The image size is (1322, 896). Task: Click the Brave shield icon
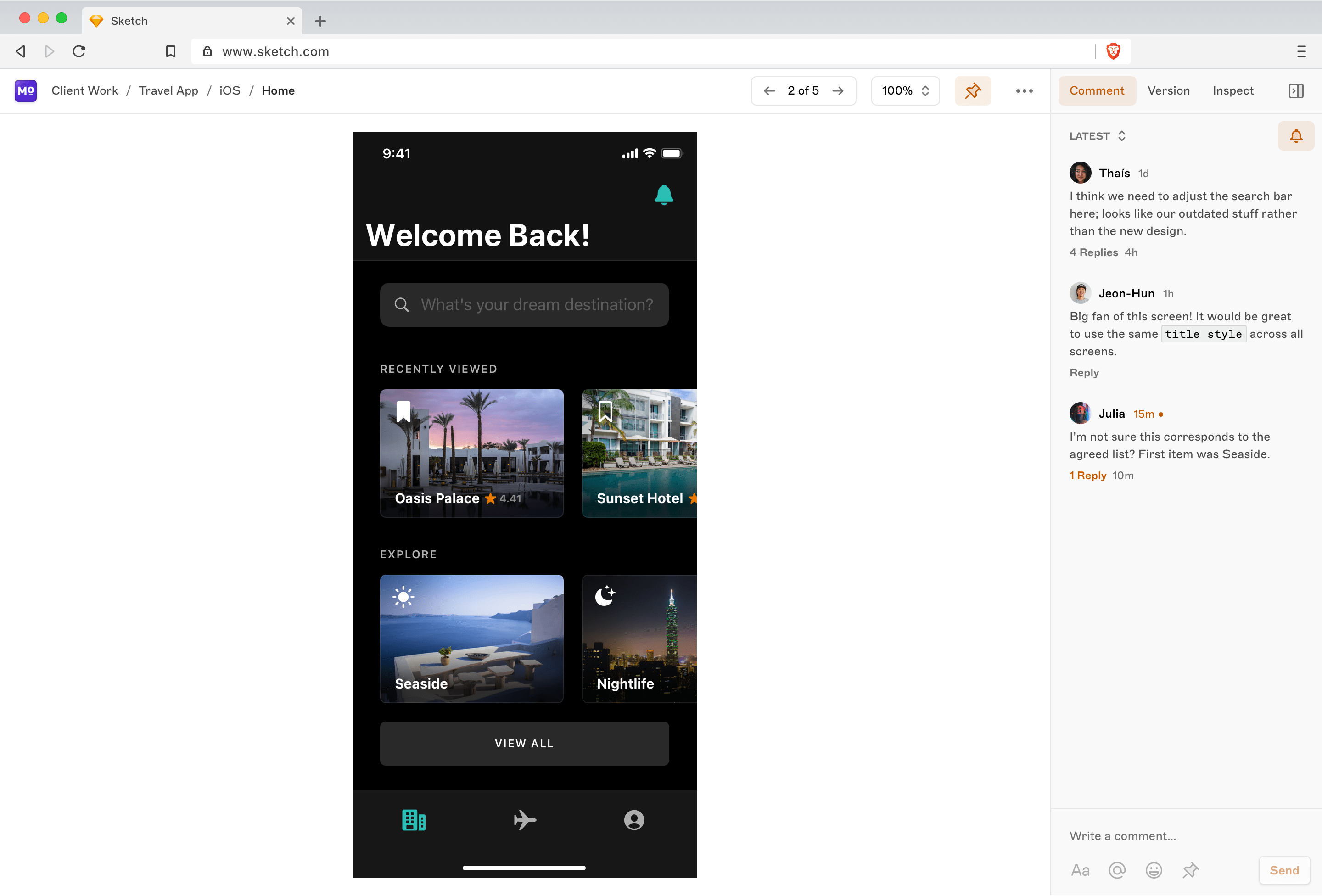coord(1113,52)
